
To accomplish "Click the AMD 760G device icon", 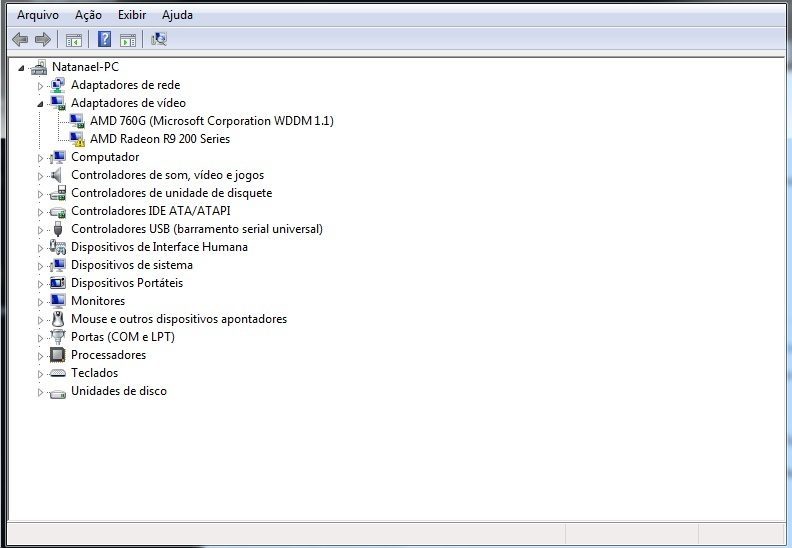I will (77, 121).
